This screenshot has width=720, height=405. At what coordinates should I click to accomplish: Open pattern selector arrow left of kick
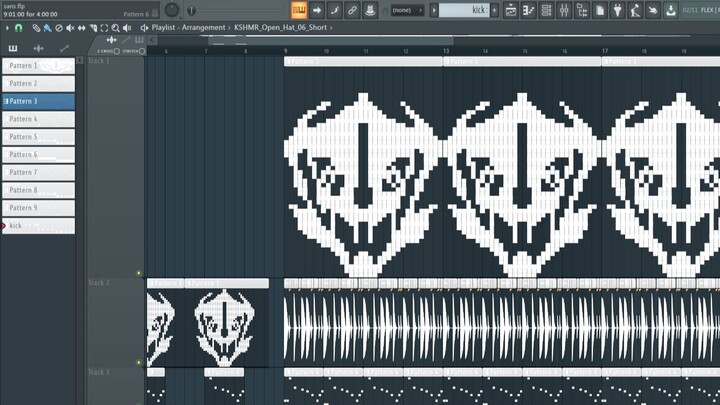[434, 10]
